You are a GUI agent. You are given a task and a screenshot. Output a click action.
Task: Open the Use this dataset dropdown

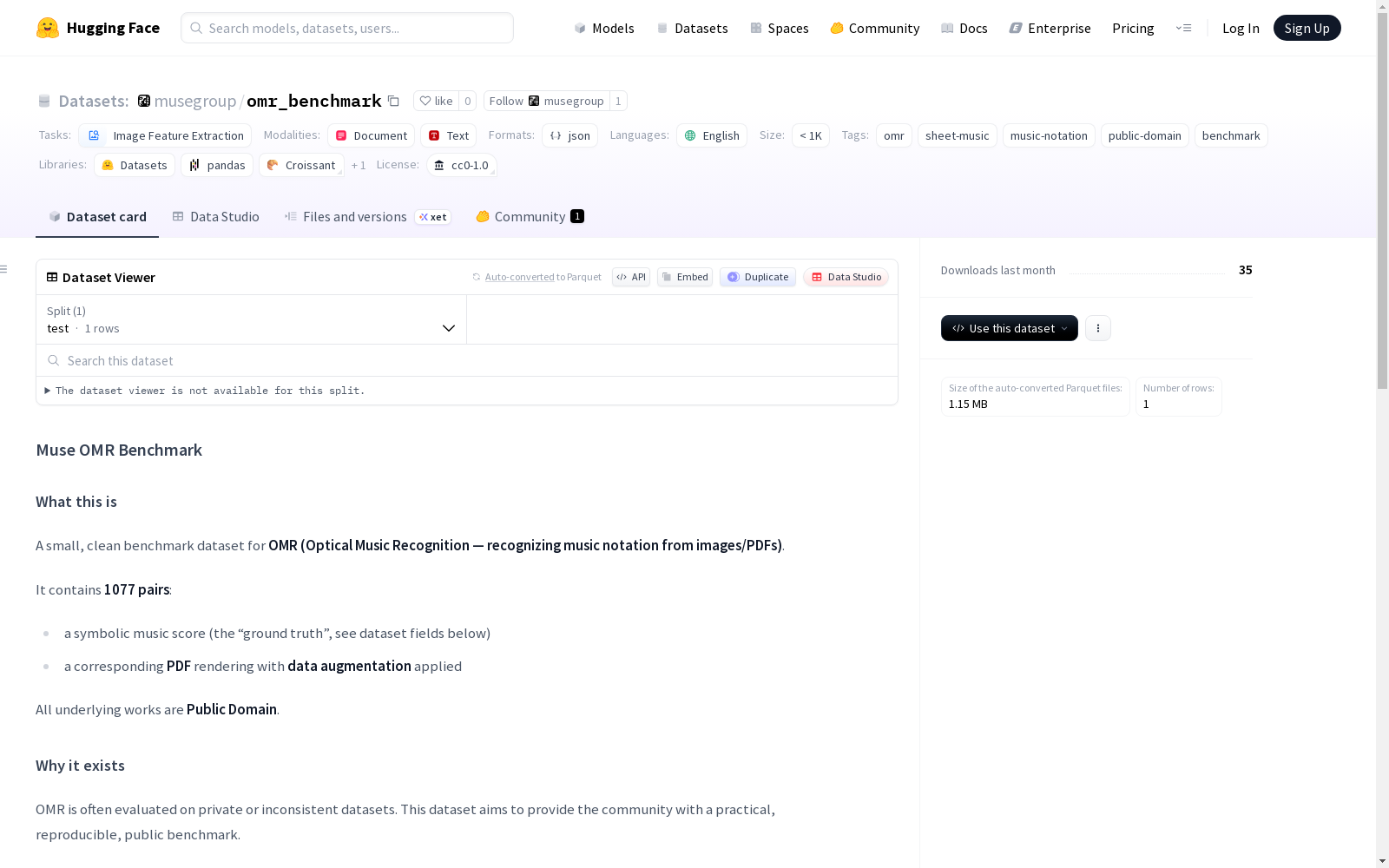click(x=1010, y=328)
